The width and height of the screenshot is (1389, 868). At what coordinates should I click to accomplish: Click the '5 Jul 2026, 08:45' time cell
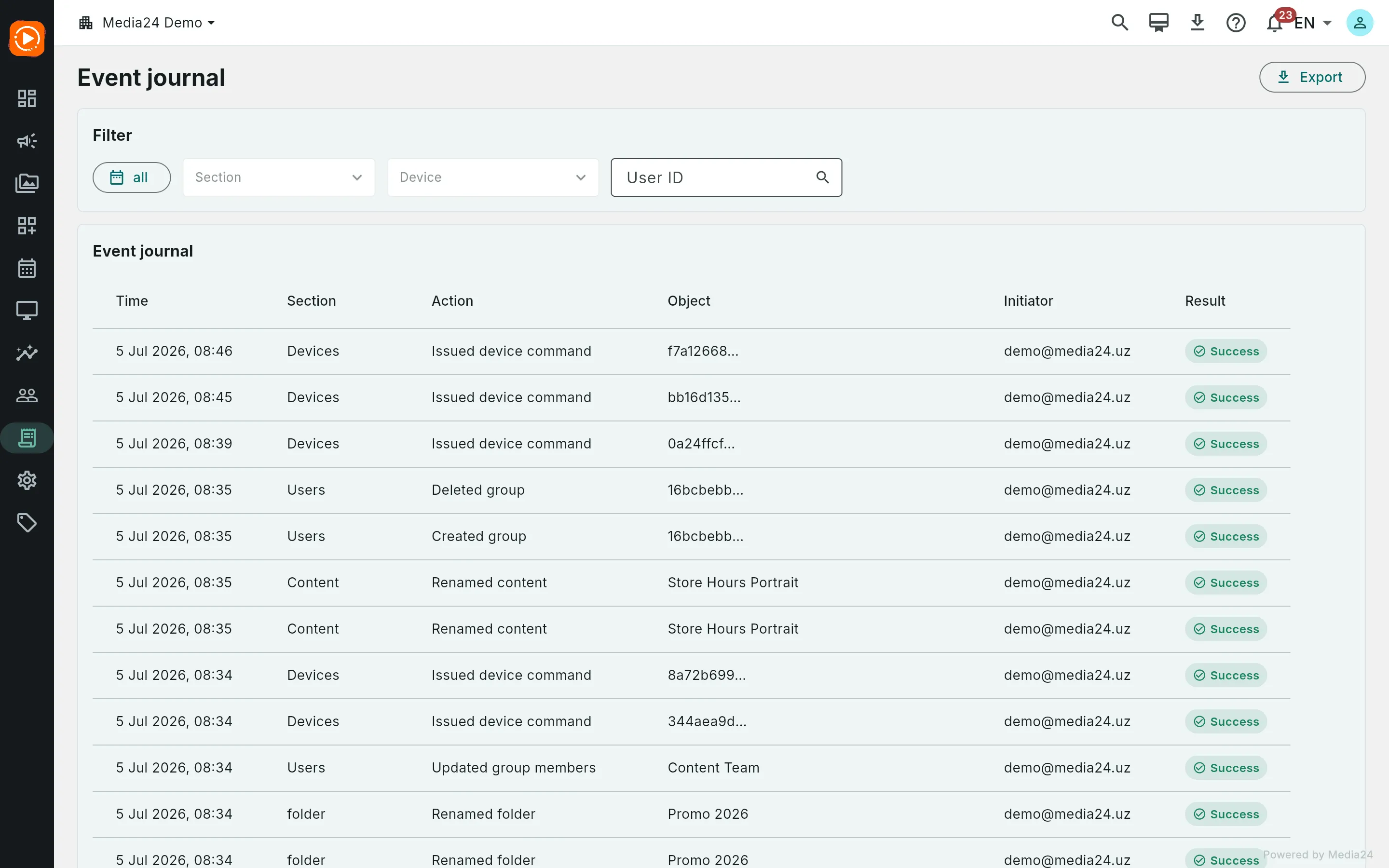pos(175,397)
